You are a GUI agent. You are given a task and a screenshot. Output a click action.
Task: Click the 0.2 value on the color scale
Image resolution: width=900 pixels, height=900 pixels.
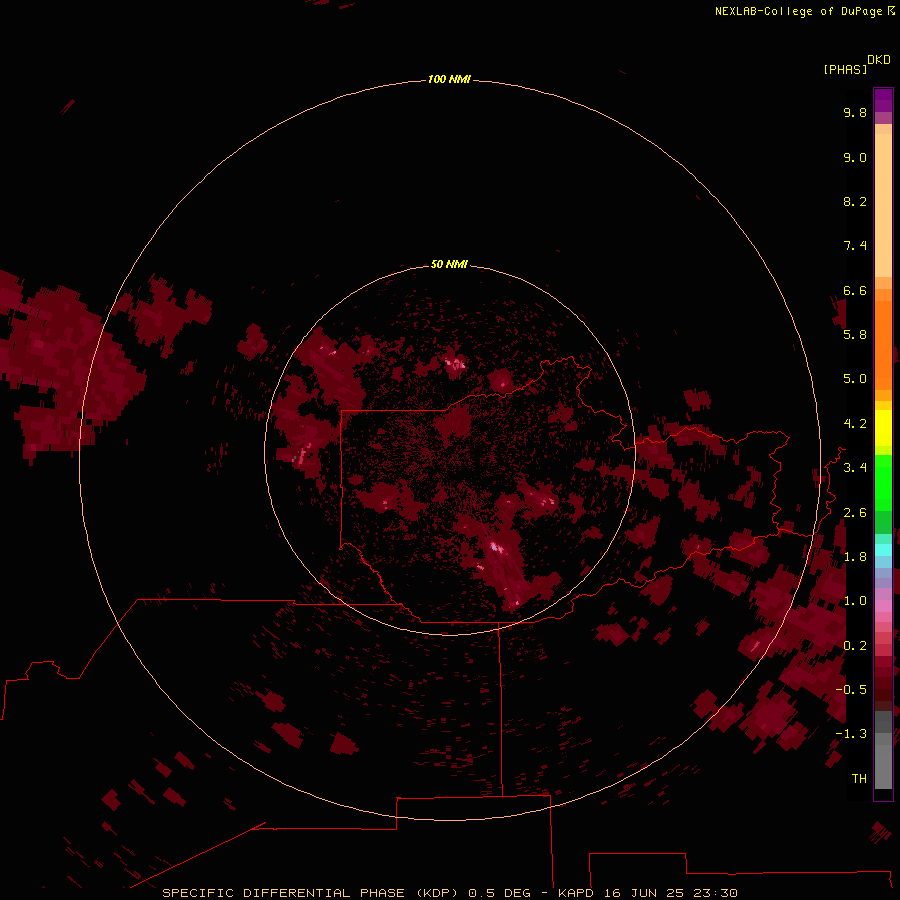855,645
